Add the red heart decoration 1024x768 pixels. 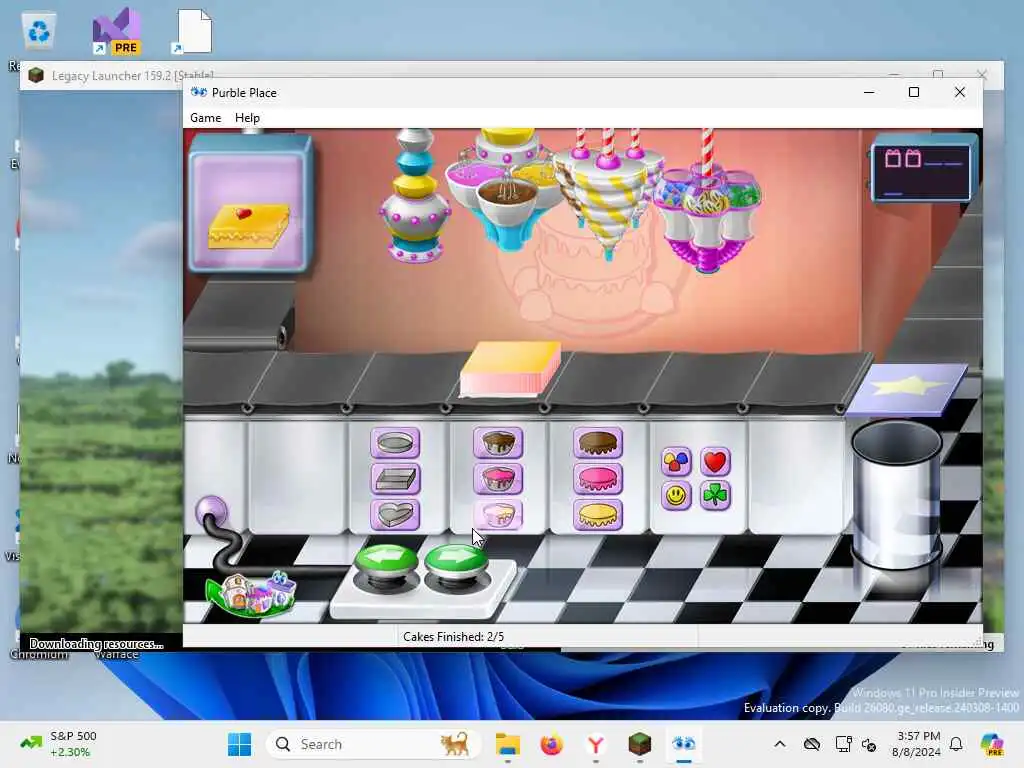click(x=715, y=462)
